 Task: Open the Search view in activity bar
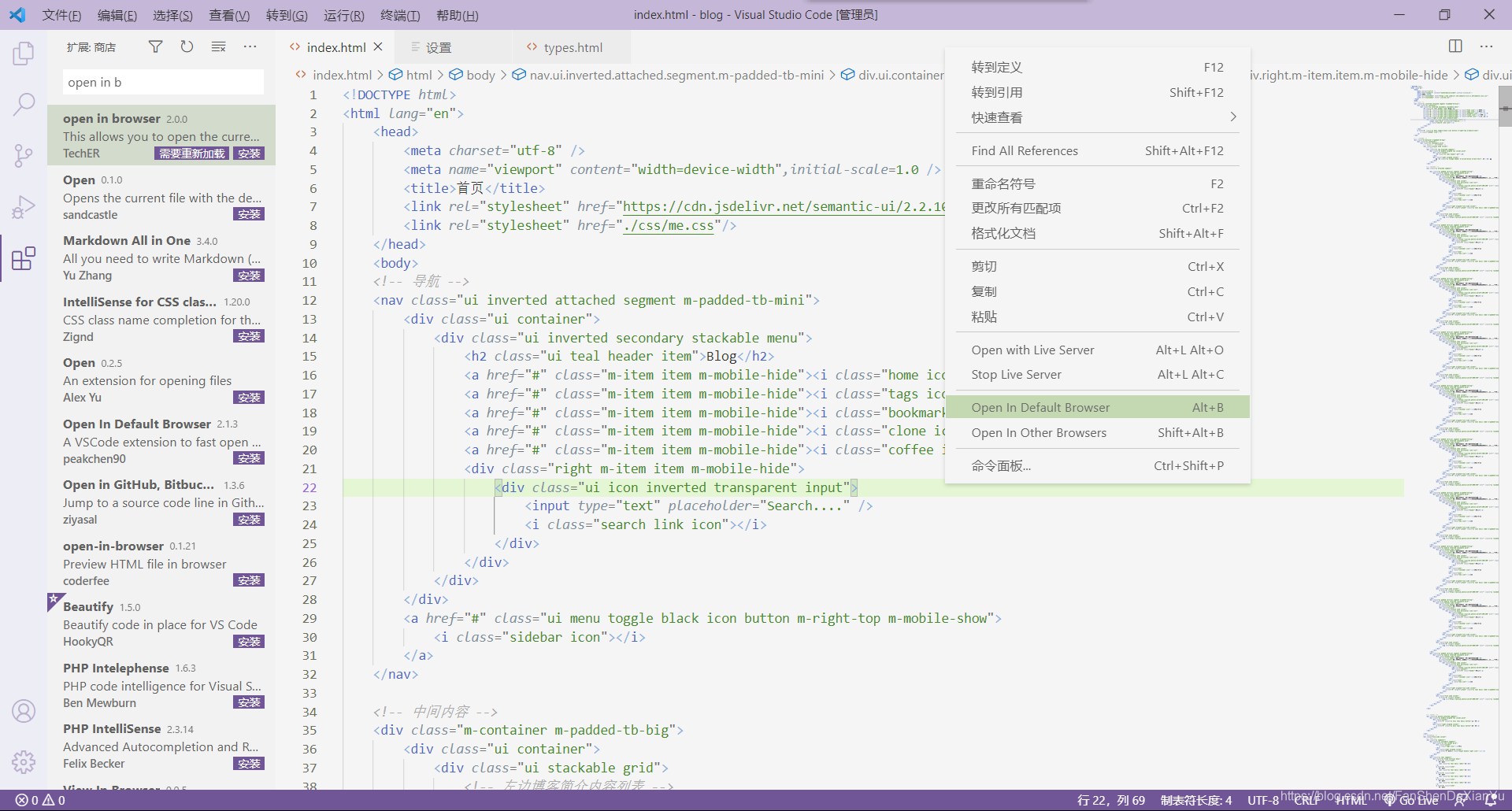click(x=24, y=104)
